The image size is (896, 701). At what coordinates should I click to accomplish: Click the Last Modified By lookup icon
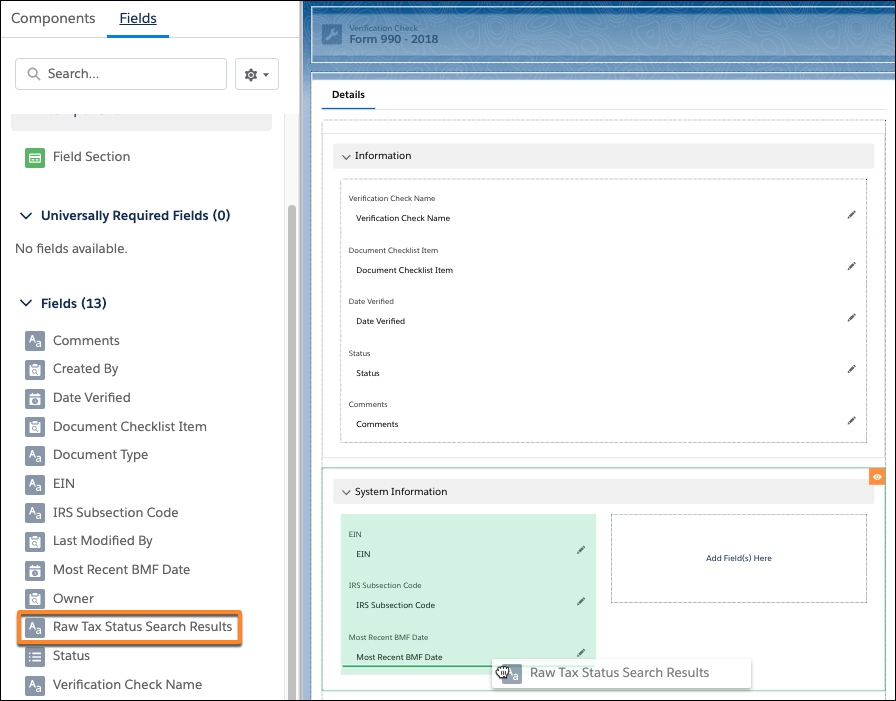(35, 542)
